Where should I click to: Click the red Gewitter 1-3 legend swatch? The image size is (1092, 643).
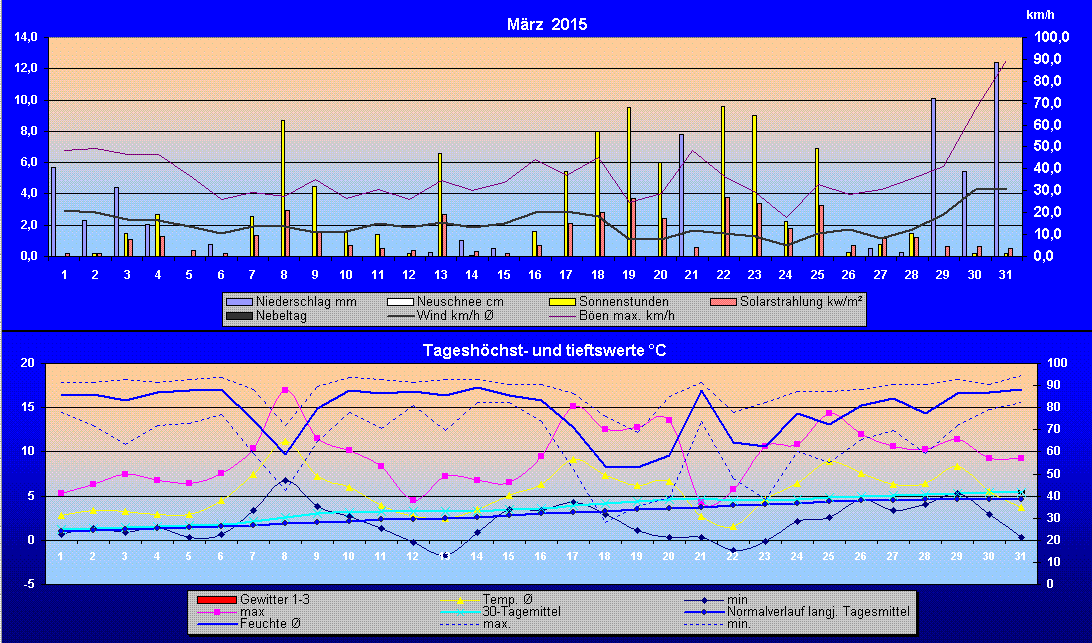(x=214, y=599)
